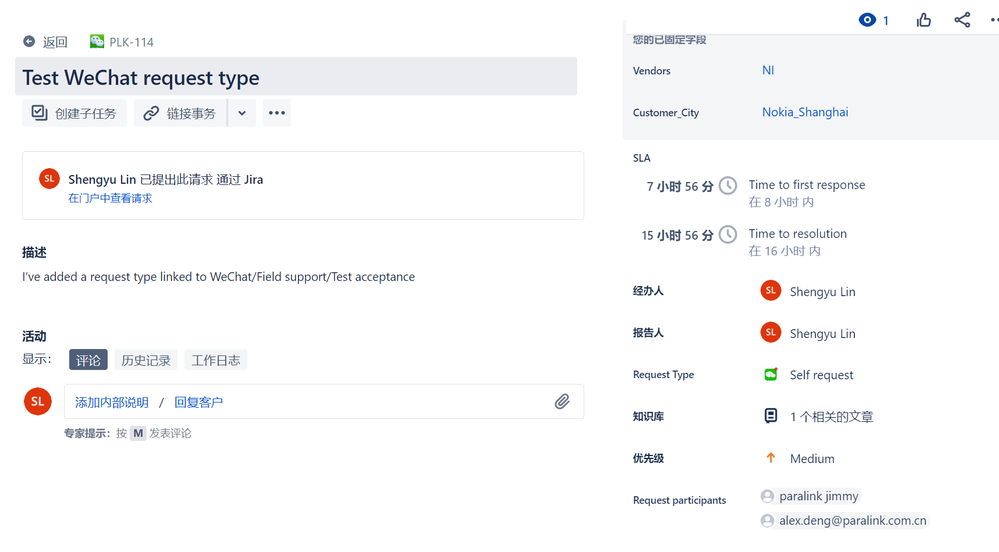This screenshot has width=999, height=552.
Task: Open the three-dot more actions menu under the title
Action: [277, 113]
